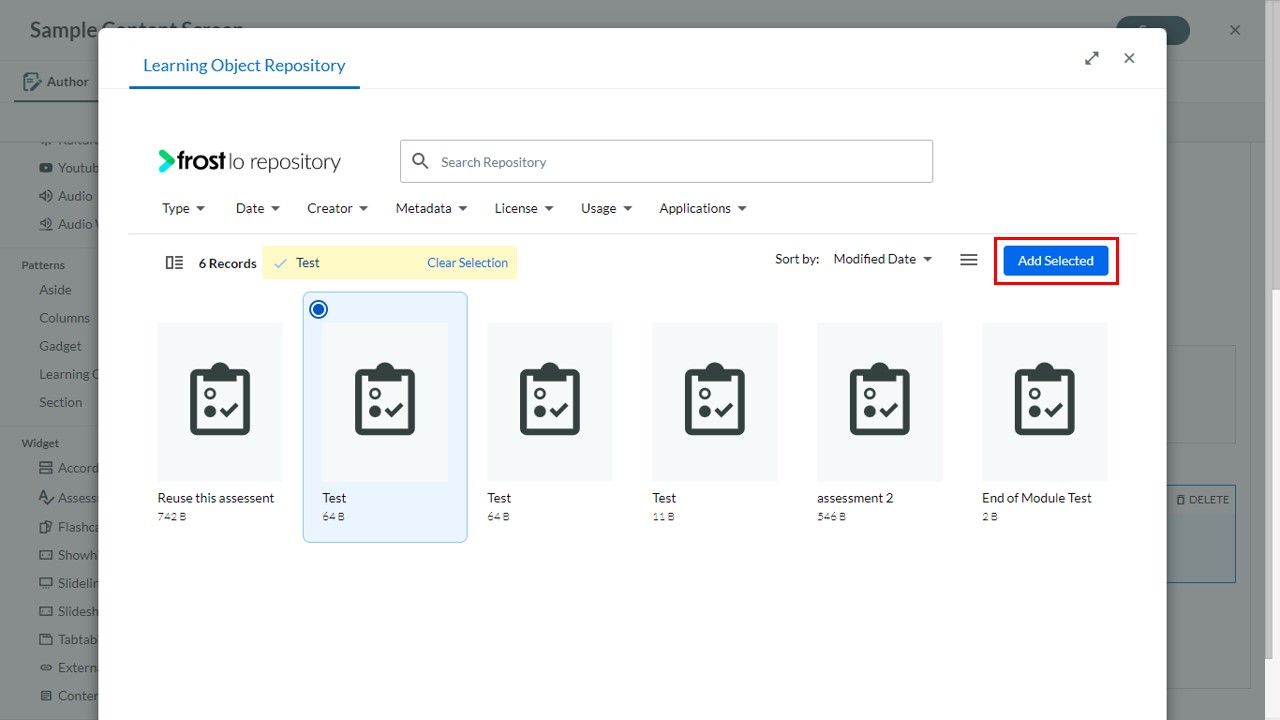Click the 6 Records count label
This screenshot has width=1280, height=720.
pos(227,263)
